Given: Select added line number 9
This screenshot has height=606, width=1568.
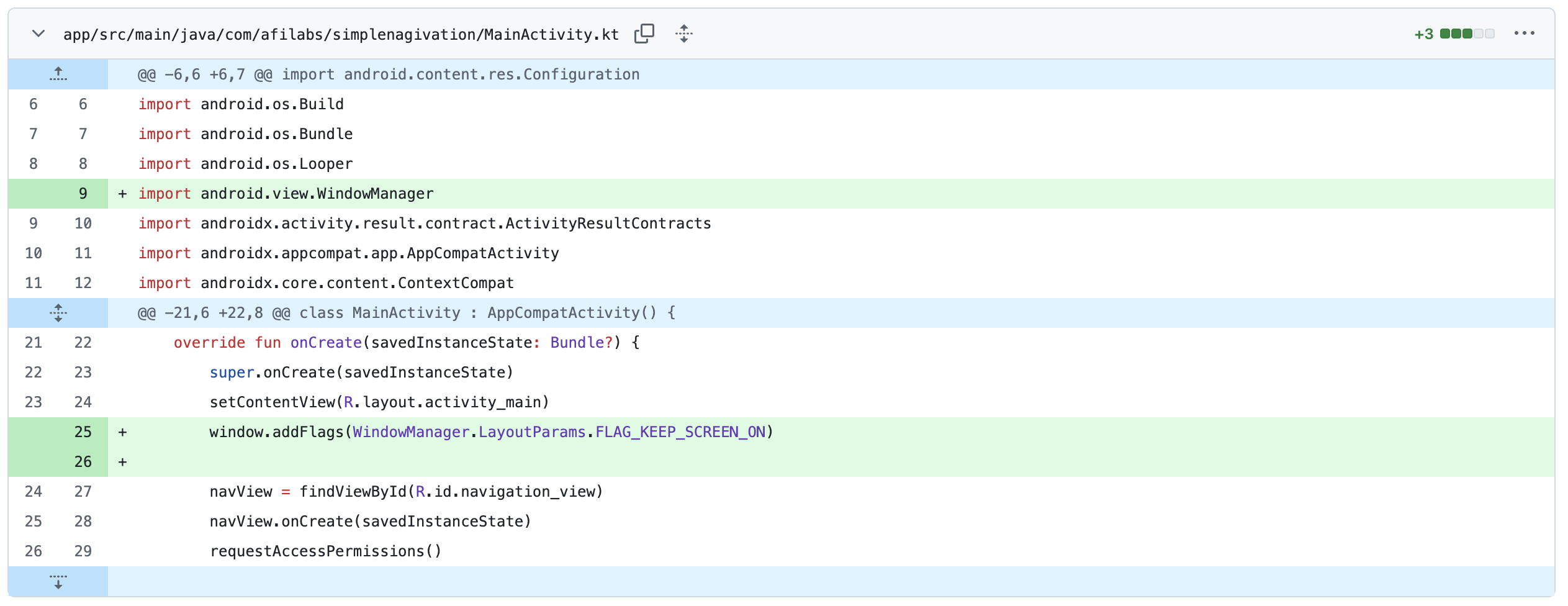Looking at the screenshot, I should [83, 194].
